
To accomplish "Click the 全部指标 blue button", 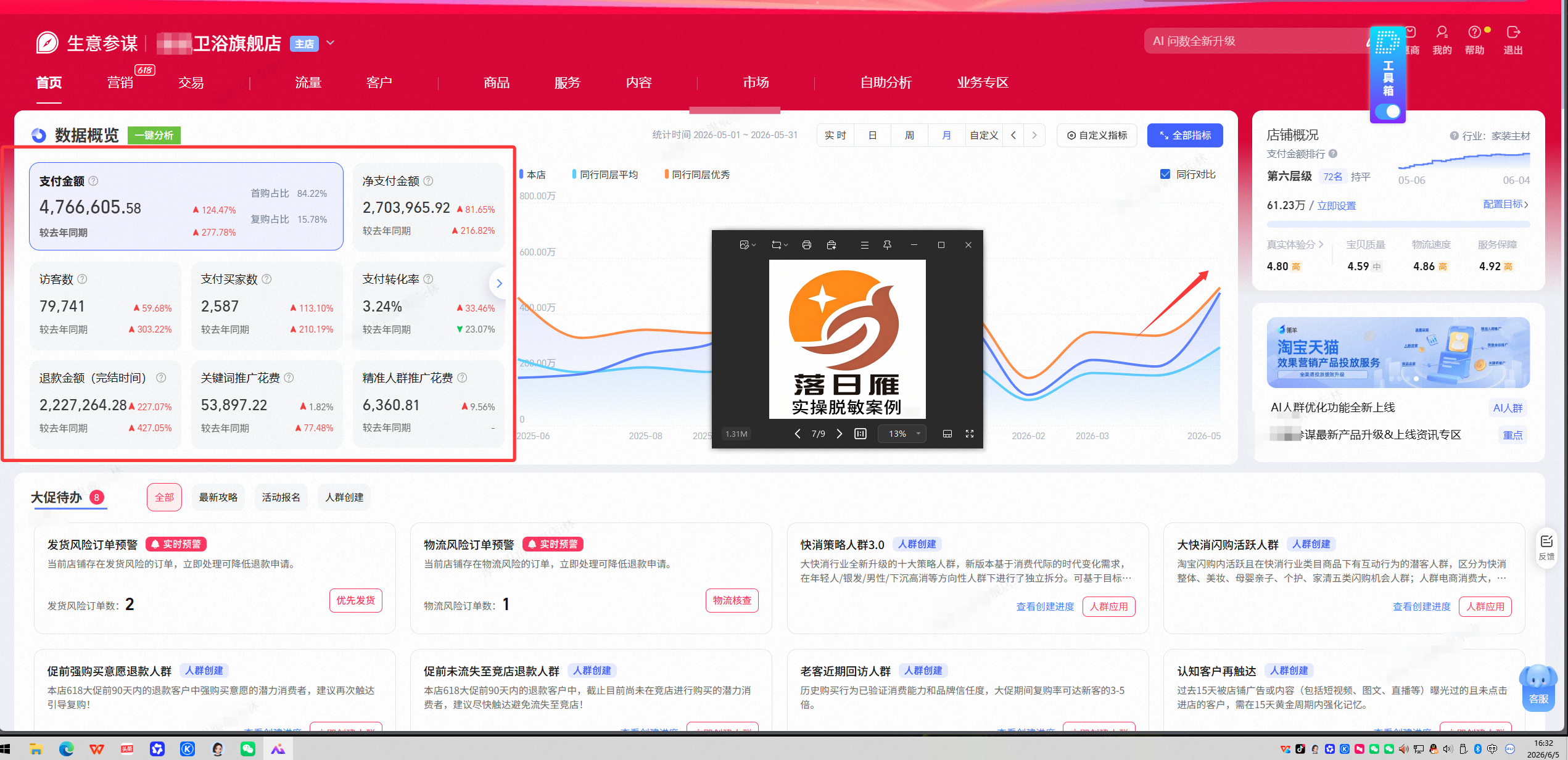I will 1185,135.
